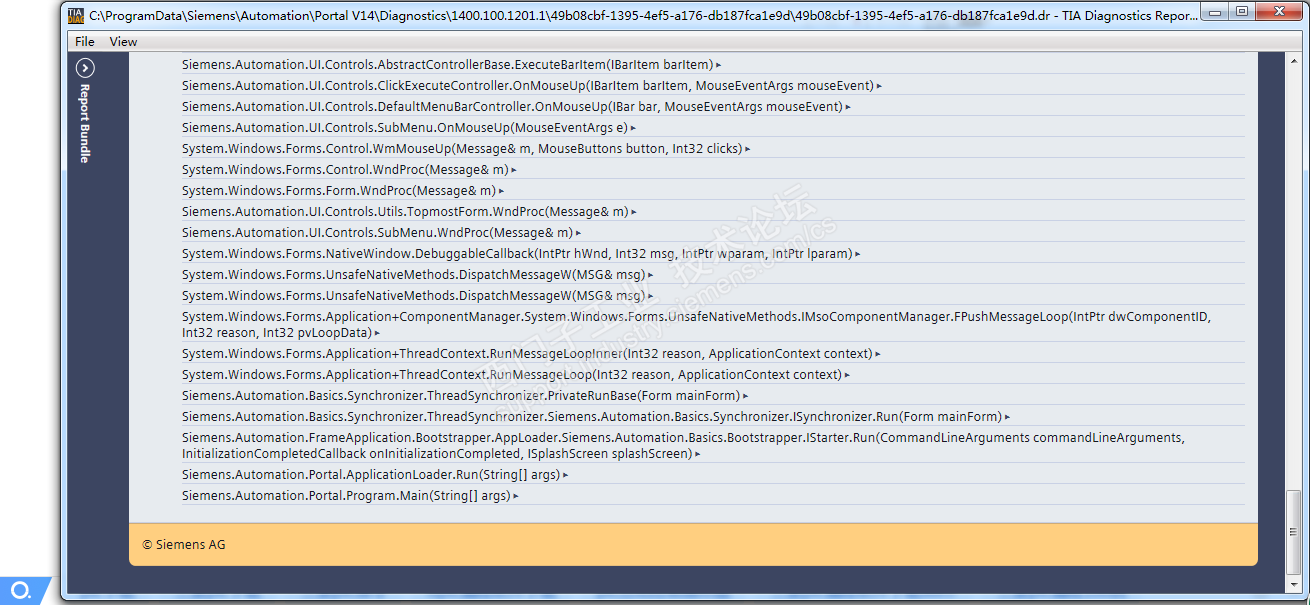This screenshot has height=605, width=1310.
Task: Open the File menu
Action: (x=85, y=41)
